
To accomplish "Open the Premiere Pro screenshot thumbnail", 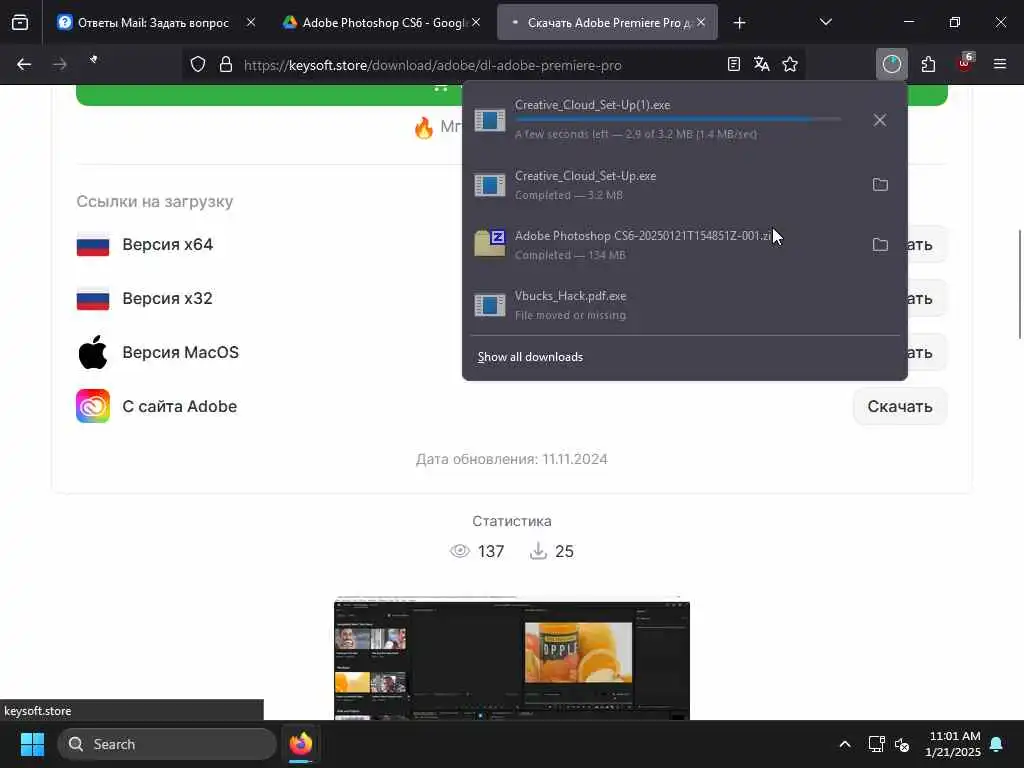I will 512,658.
